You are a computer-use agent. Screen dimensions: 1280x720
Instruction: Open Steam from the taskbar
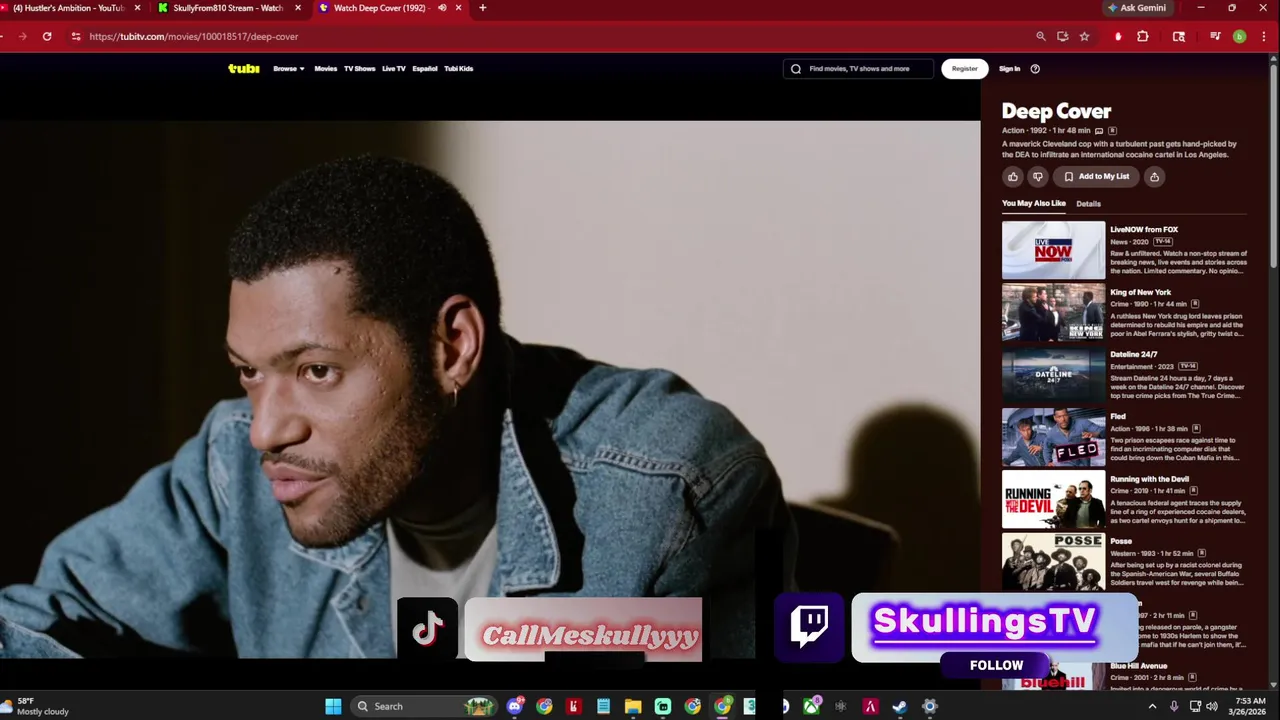[900, 706]
